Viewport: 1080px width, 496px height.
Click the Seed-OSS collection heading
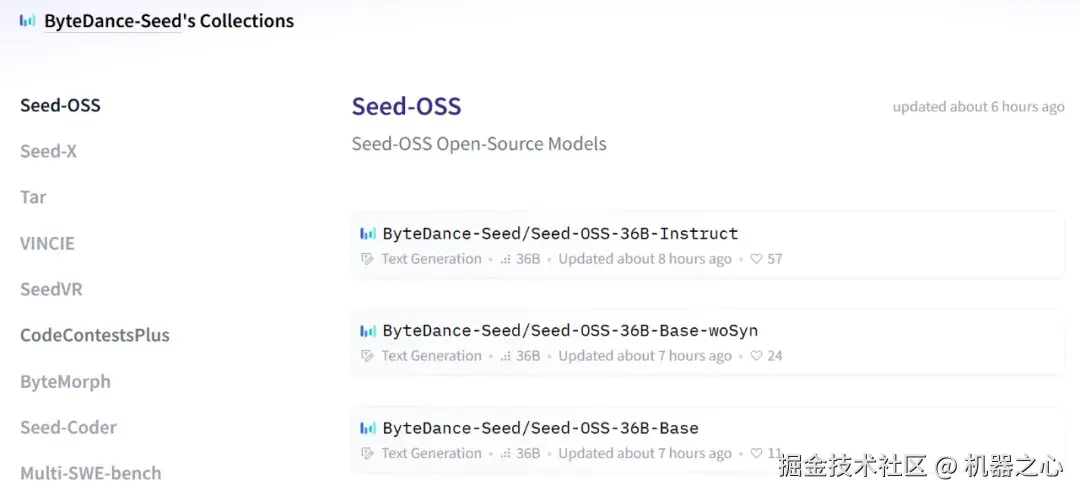pyautogui.click(x=406, y=107)
